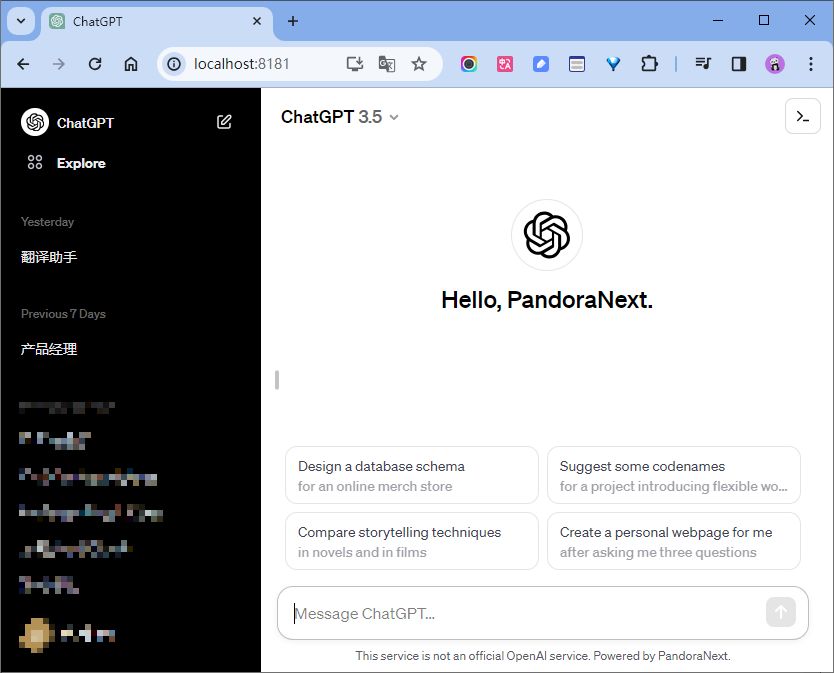834x673 pixels.
Task: Toggle the browser side panel
Action: pyautogui.click(x=739, y=64)
